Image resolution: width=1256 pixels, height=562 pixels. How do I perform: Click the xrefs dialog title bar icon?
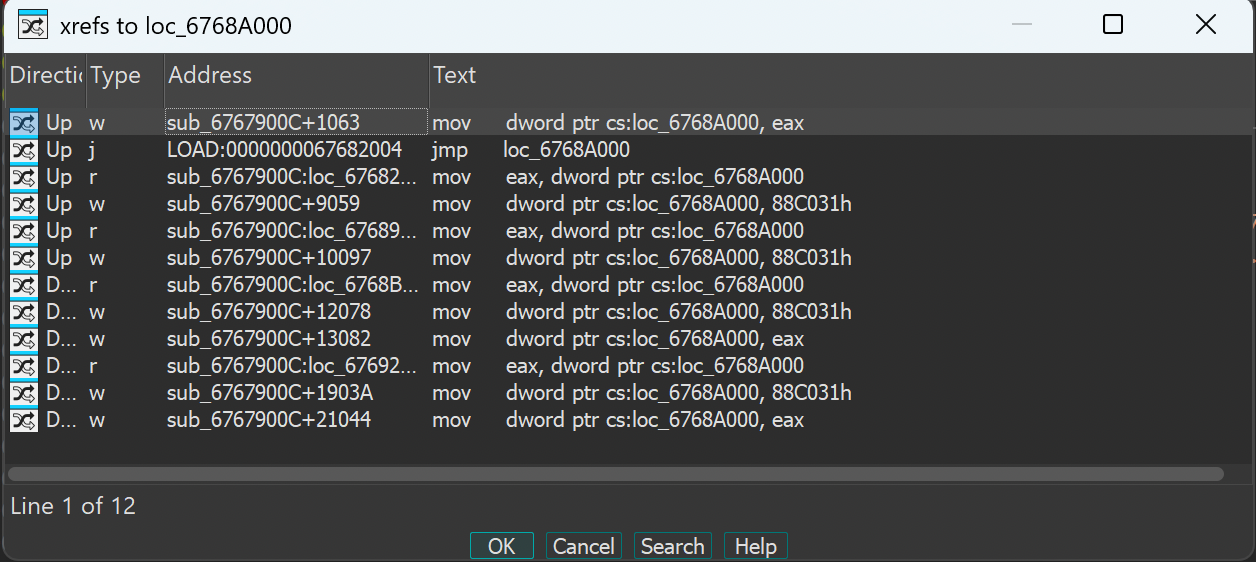[33, 24]
